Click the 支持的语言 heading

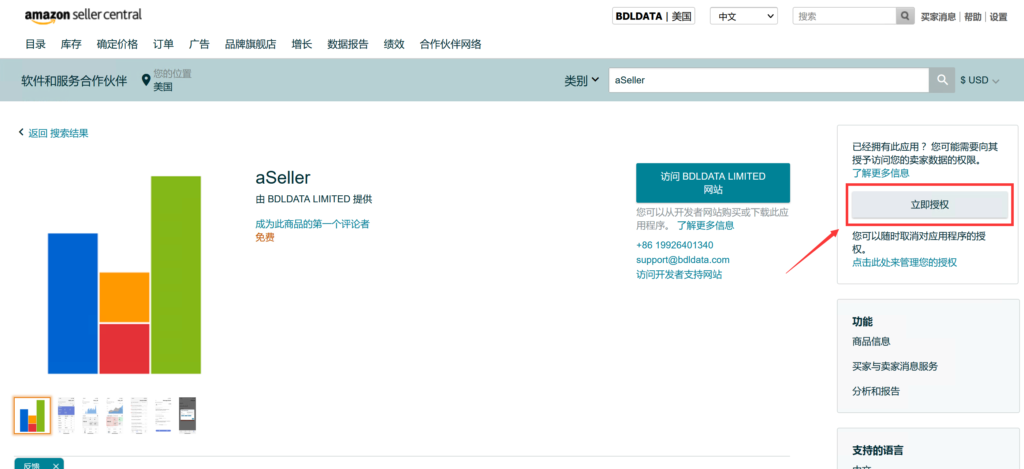click(878, 451)
